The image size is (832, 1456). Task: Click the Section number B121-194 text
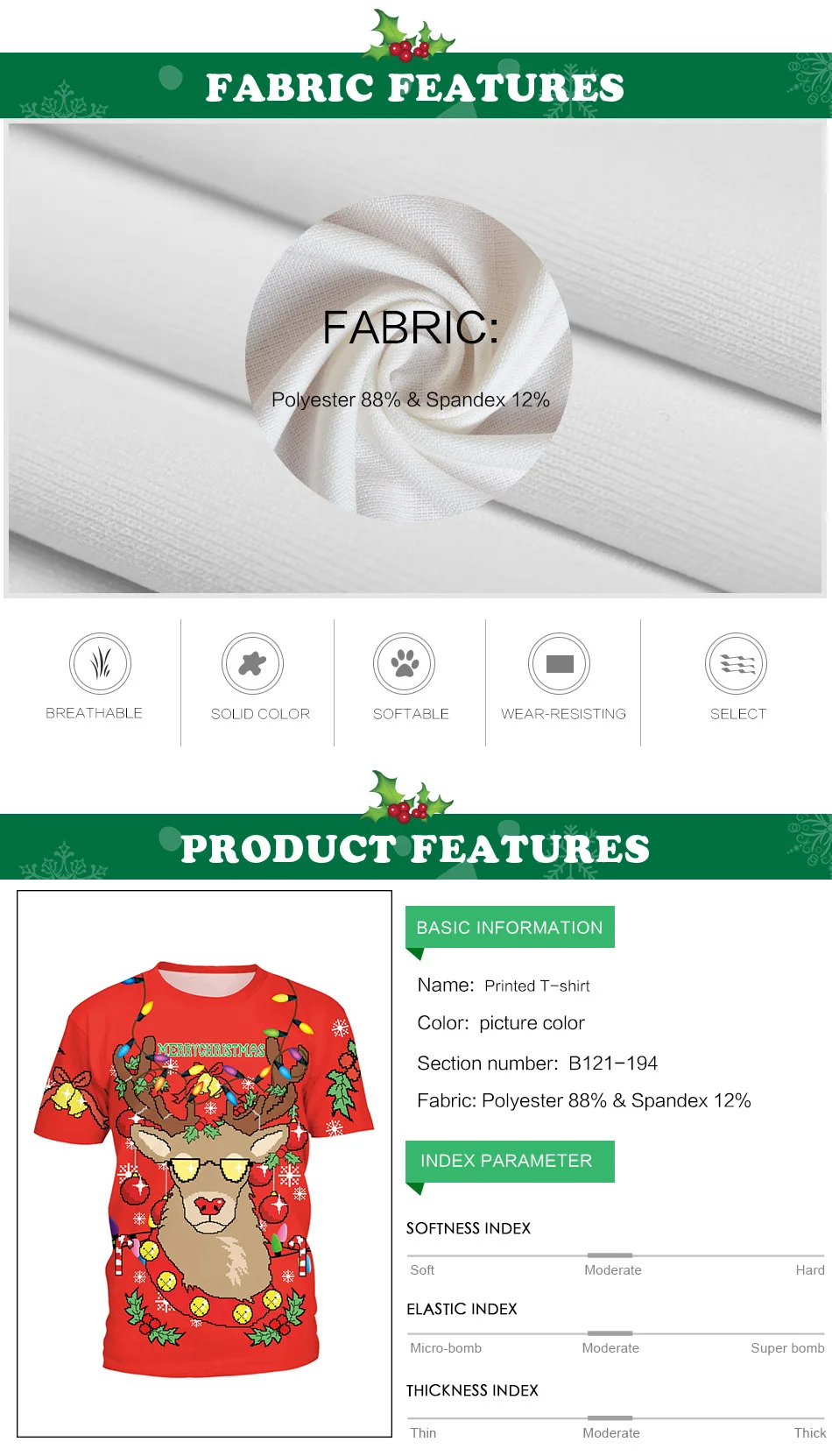coord(538,1063)
